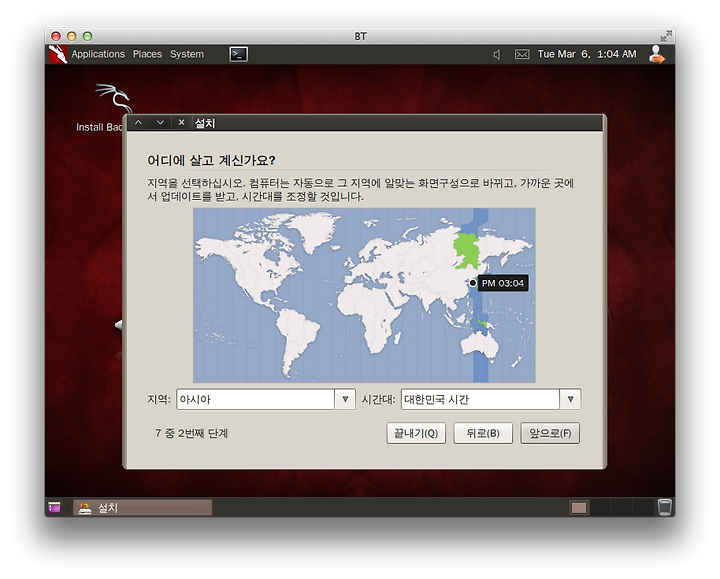
Task: Open the trash icon in bottom panel
Action: (664, 507)
